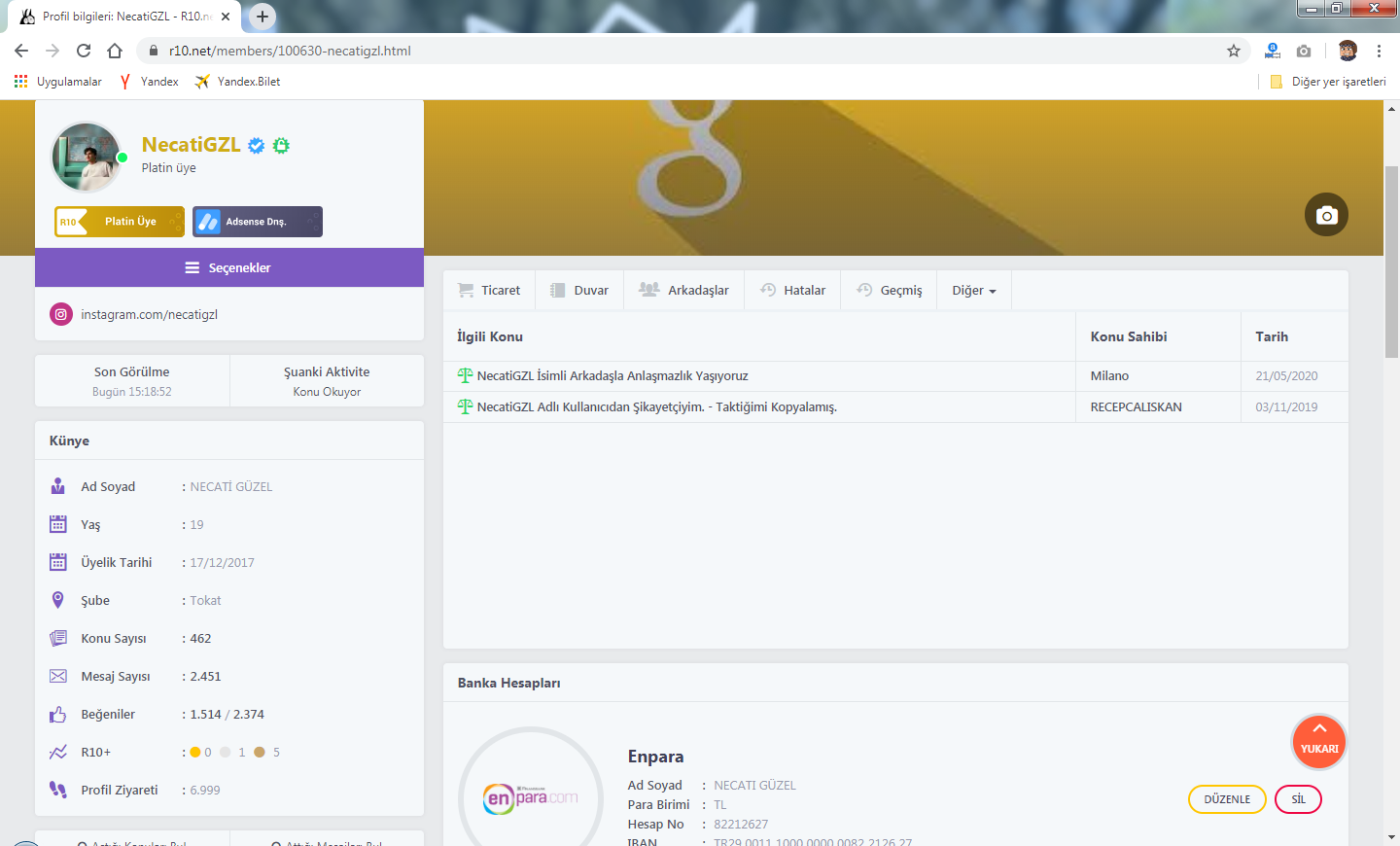The image size is (1400, 846).
Task: Click the translate extension icon in toolbar
Action: (1272, 51)
